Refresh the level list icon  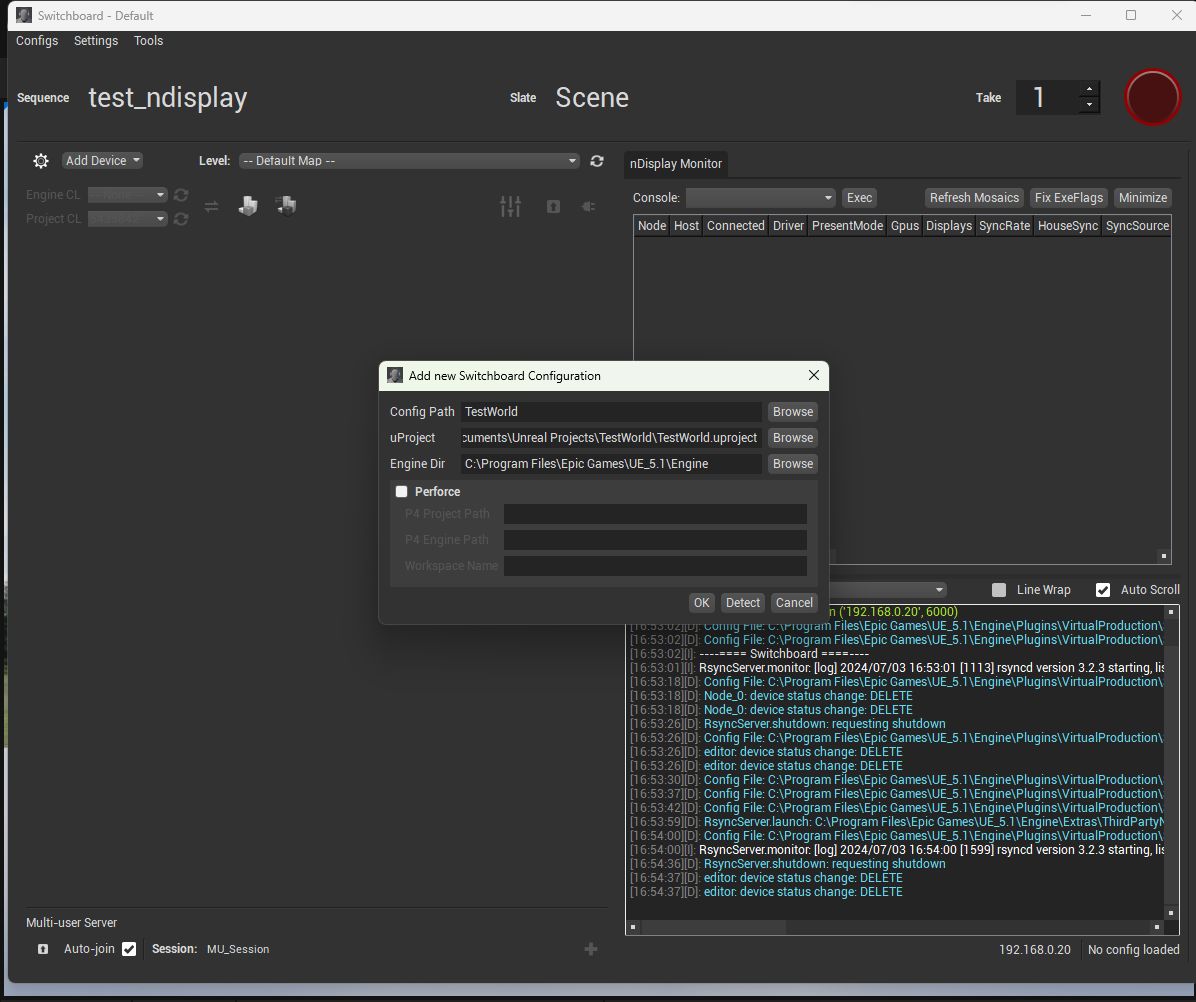tap(596, 161)
